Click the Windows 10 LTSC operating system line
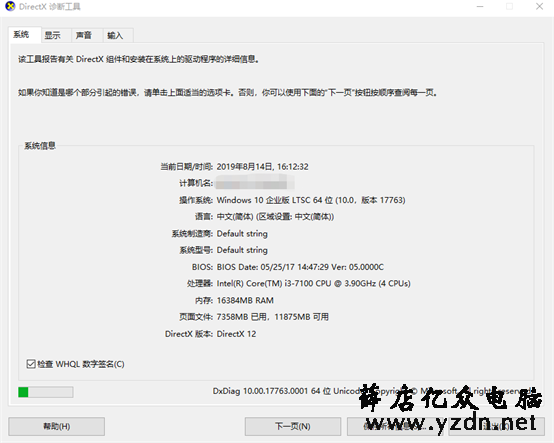 [311, 200]
